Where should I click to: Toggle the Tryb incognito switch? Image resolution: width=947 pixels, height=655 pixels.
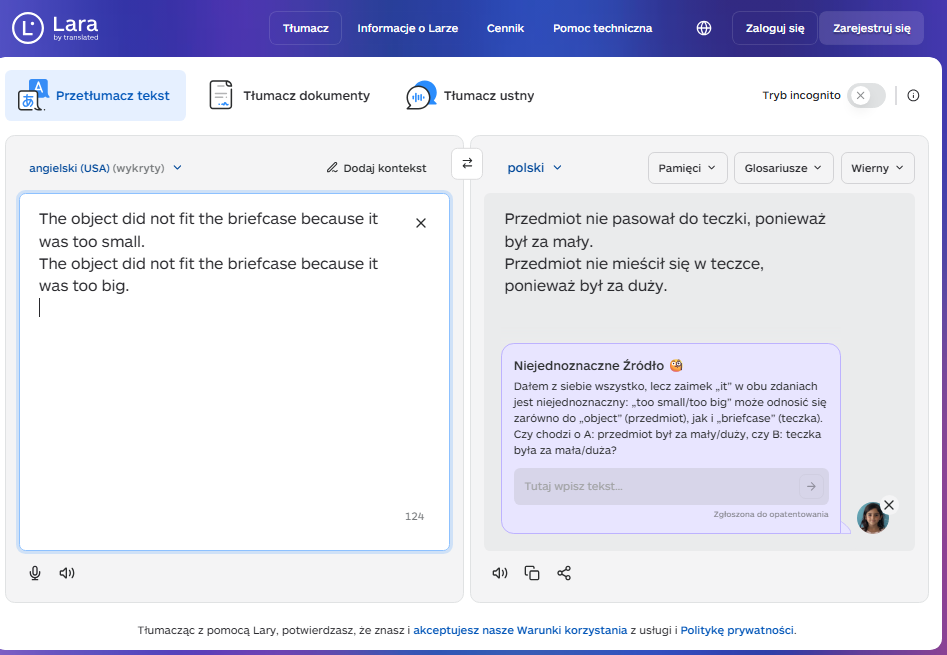coord(866,96)
